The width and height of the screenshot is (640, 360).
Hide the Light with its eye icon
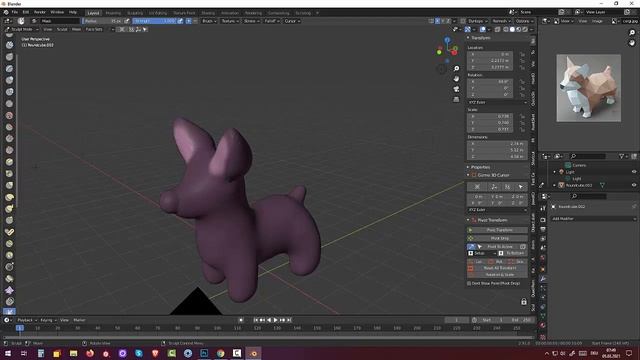coord(634,172)
